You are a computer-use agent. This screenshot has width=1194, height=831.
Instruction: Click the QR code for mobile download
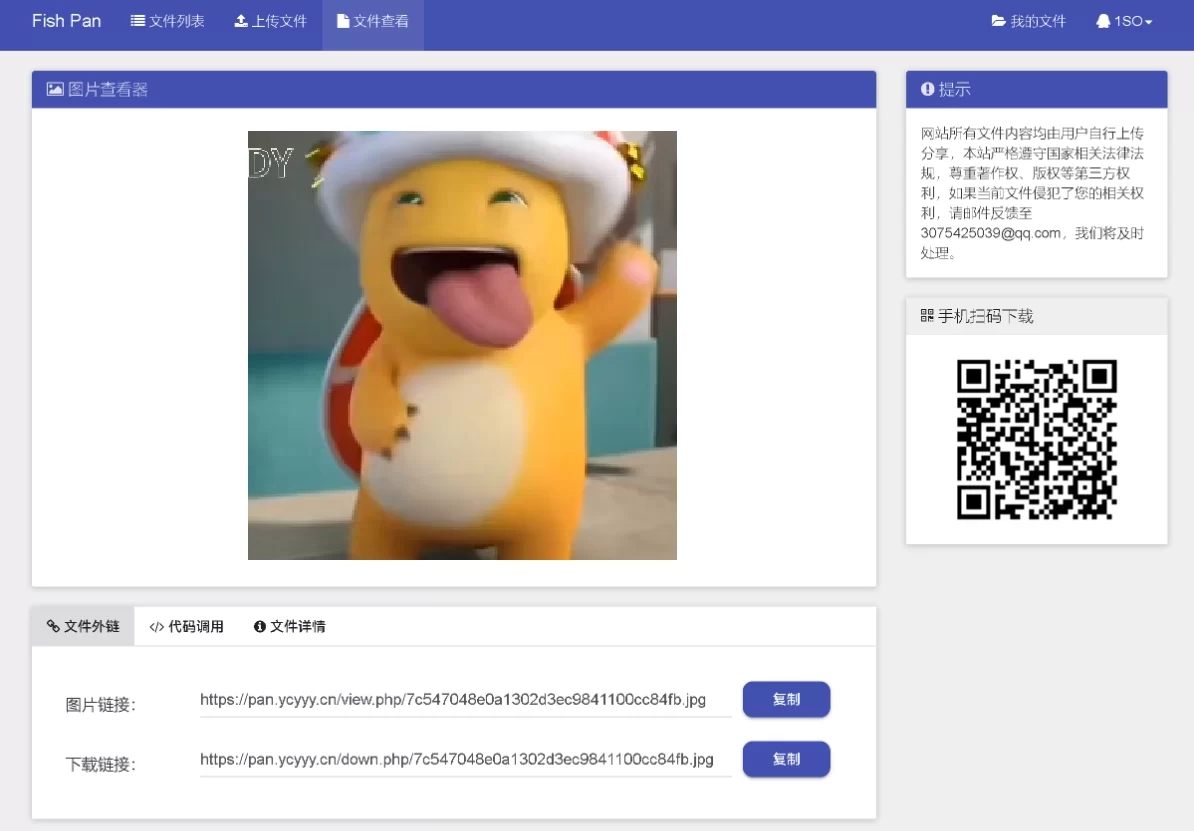pos(1036,439)
